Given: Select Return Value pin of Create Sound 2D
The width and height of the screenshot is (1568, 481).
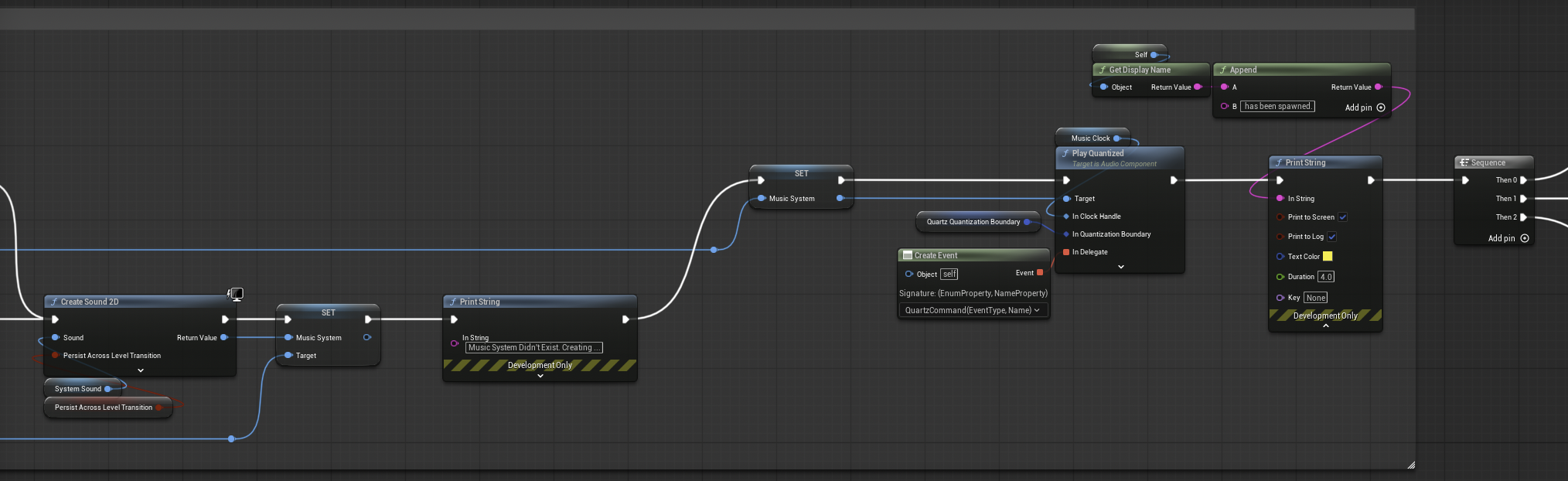Looking at the screenshot, I should (x=224, y=337).
